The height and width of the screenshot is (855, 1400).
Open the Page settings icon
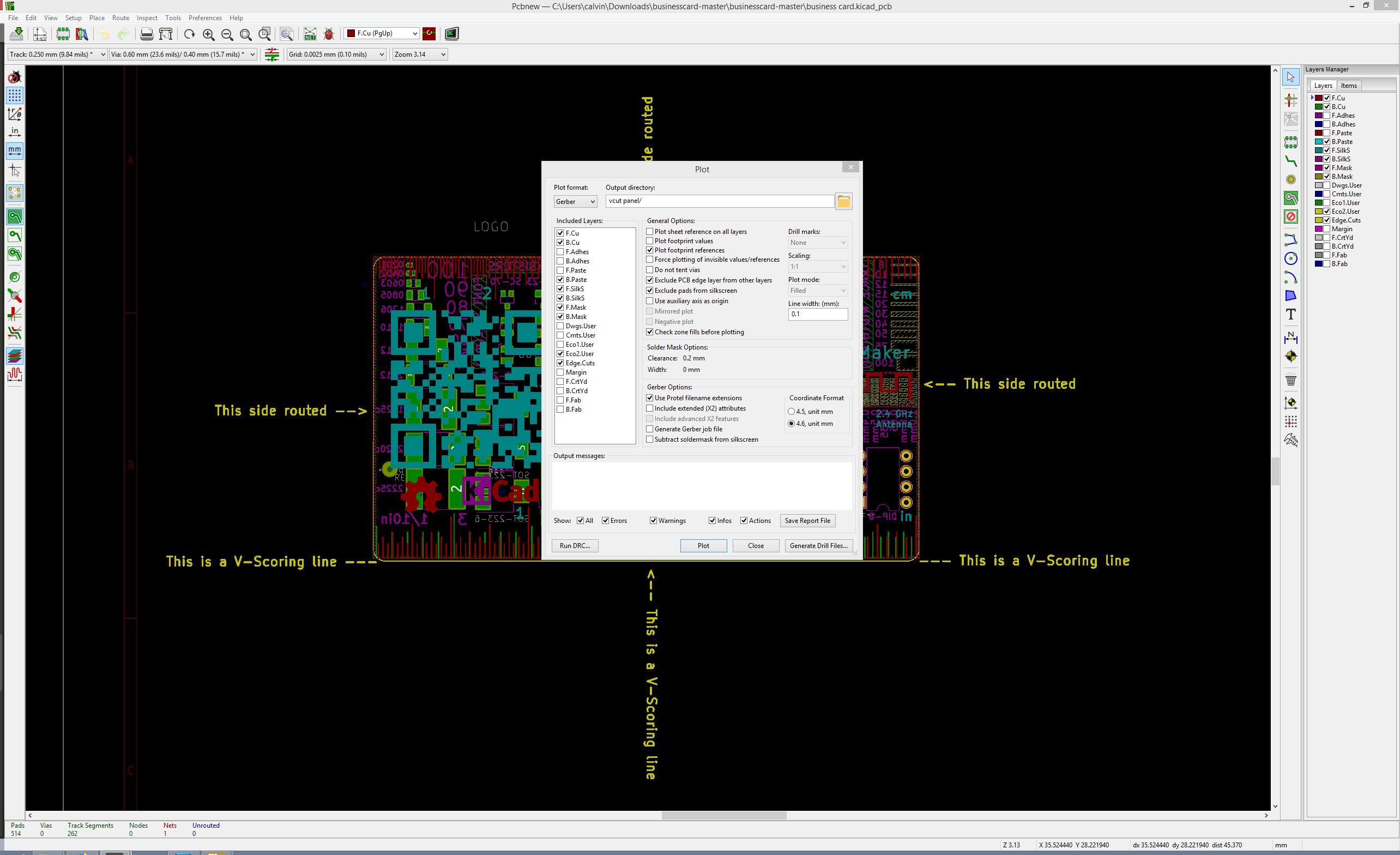coord(40,34)
